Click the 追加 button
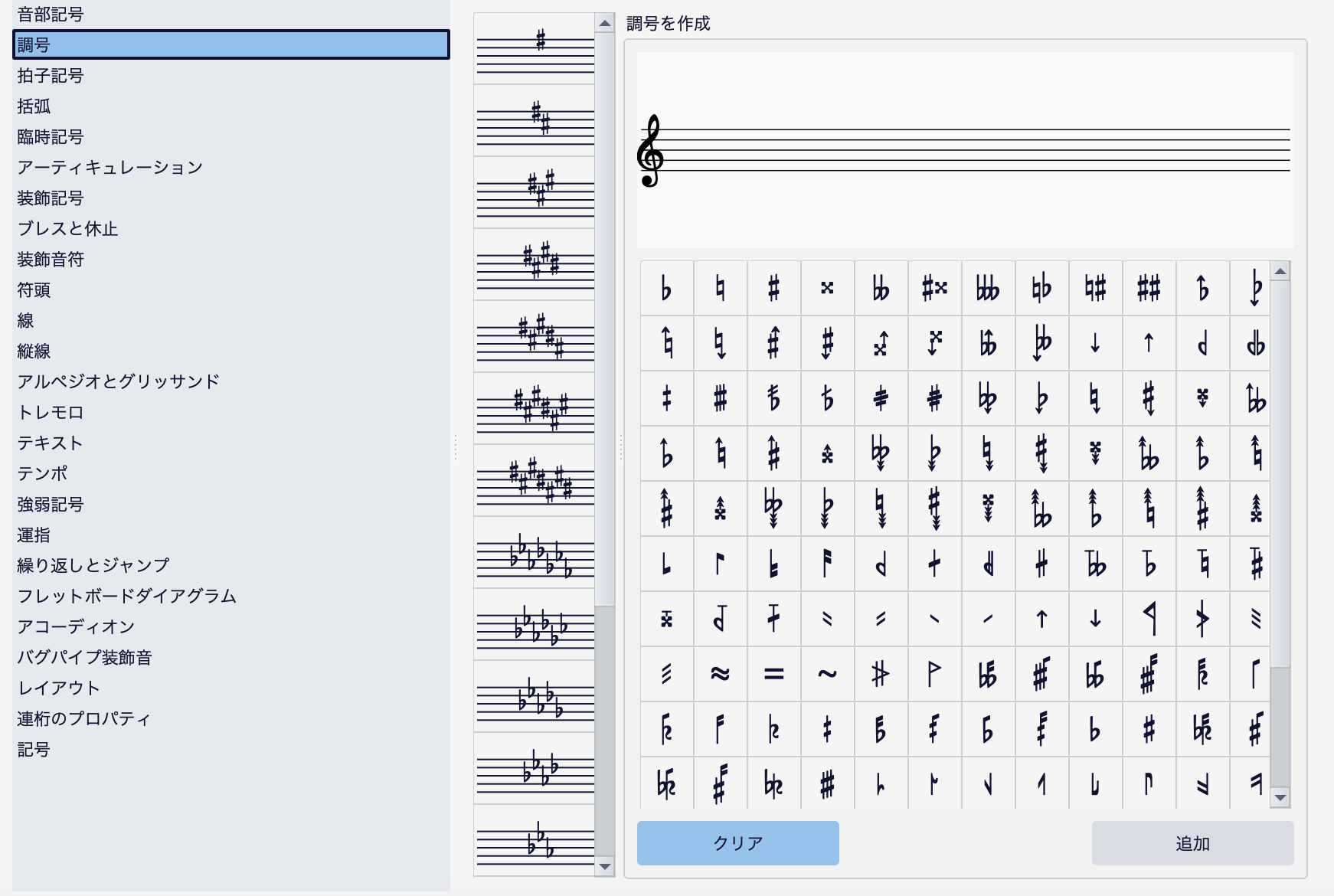This screenshot has height=896, width=1334. click(1192, 843)
